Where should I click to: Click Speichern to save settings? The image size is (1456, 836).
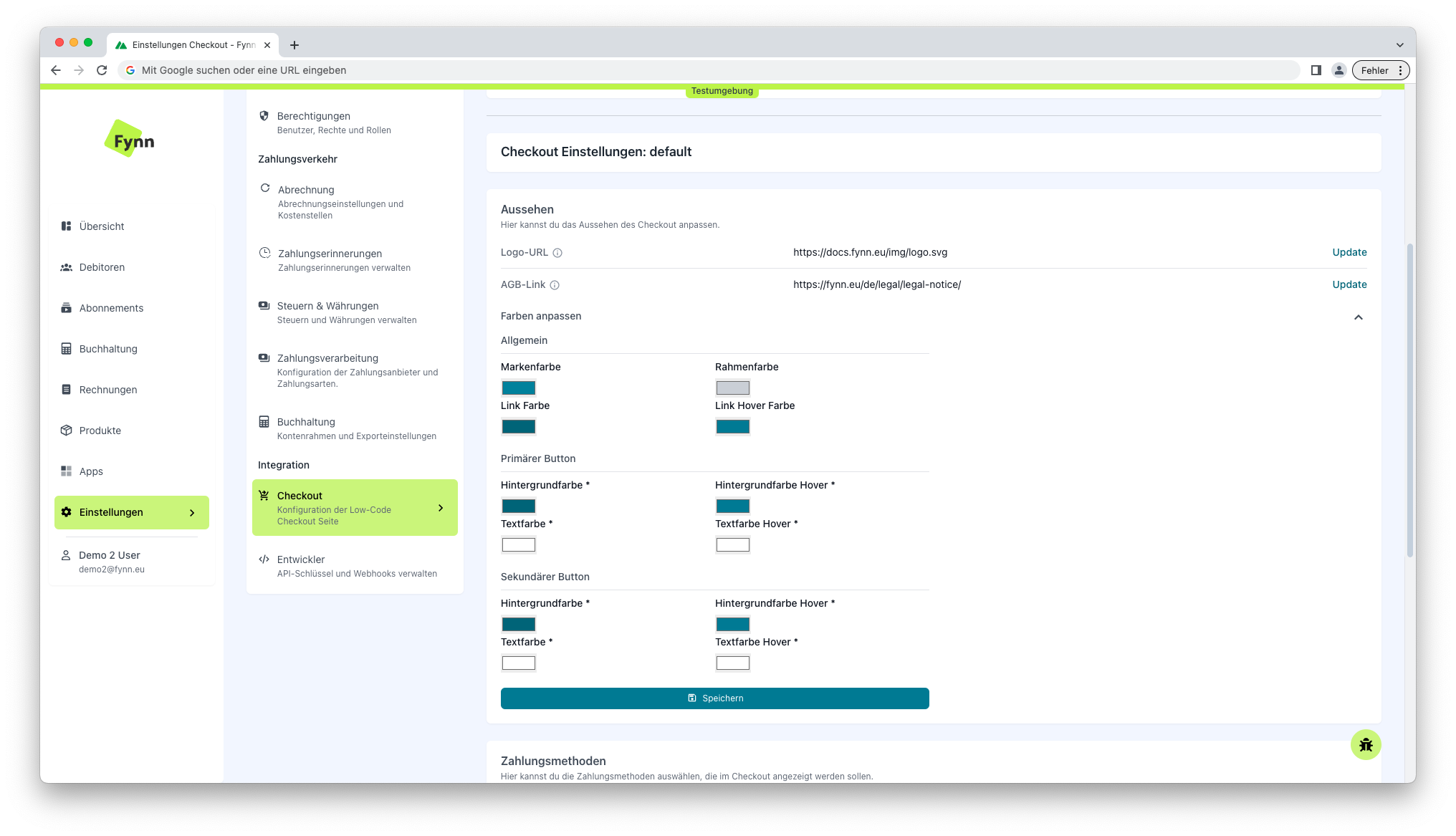pos(715,698)
